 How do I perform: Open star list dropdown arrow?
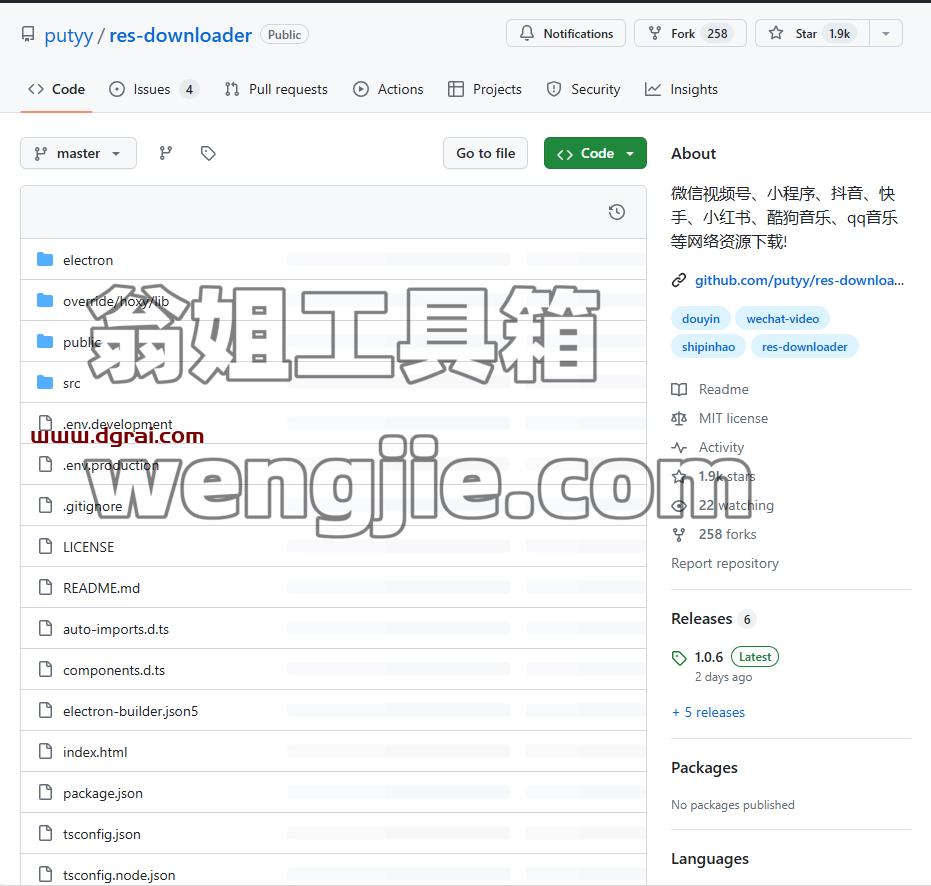point(886,34)
